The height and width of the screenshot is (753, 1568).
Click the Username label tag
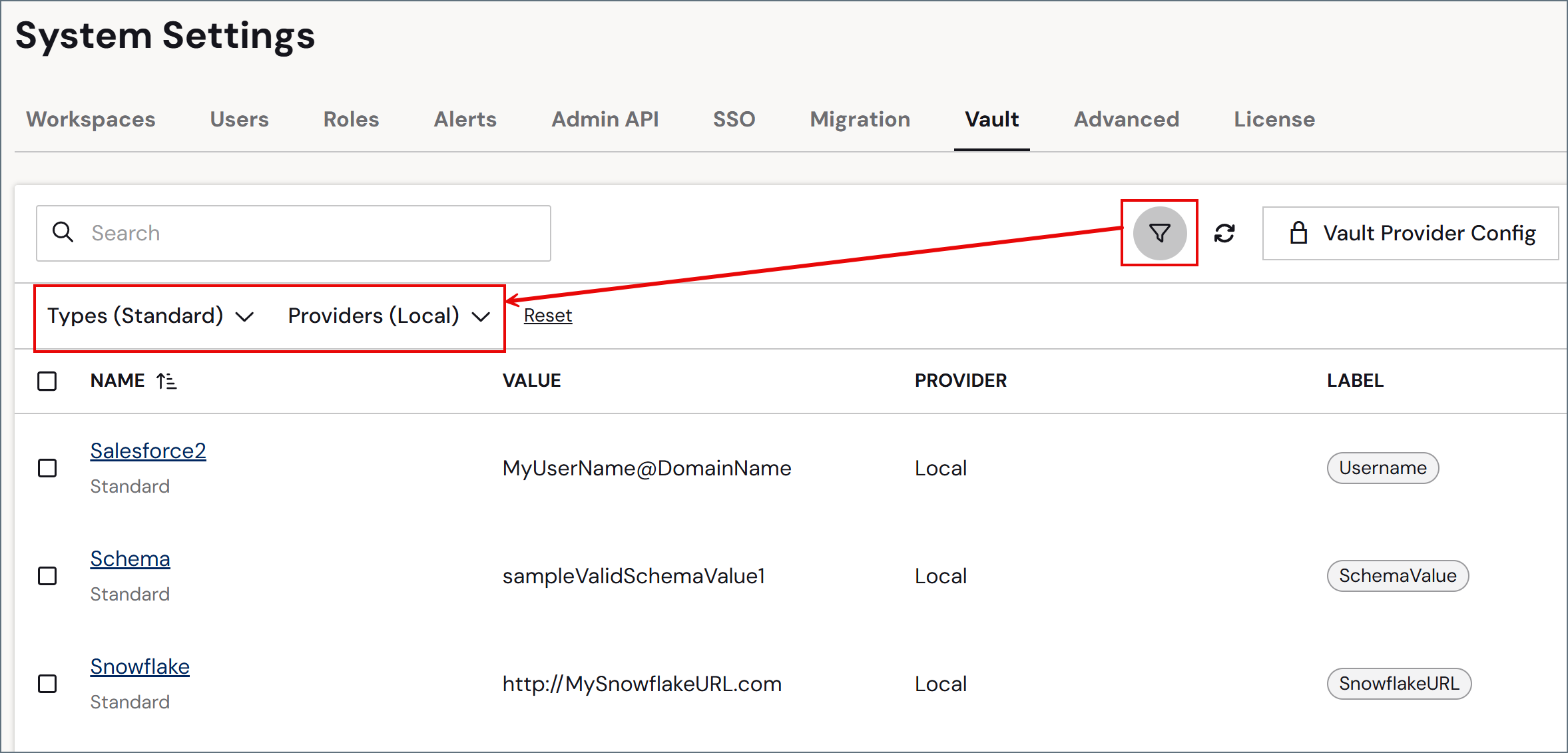tap(1383, 468)
